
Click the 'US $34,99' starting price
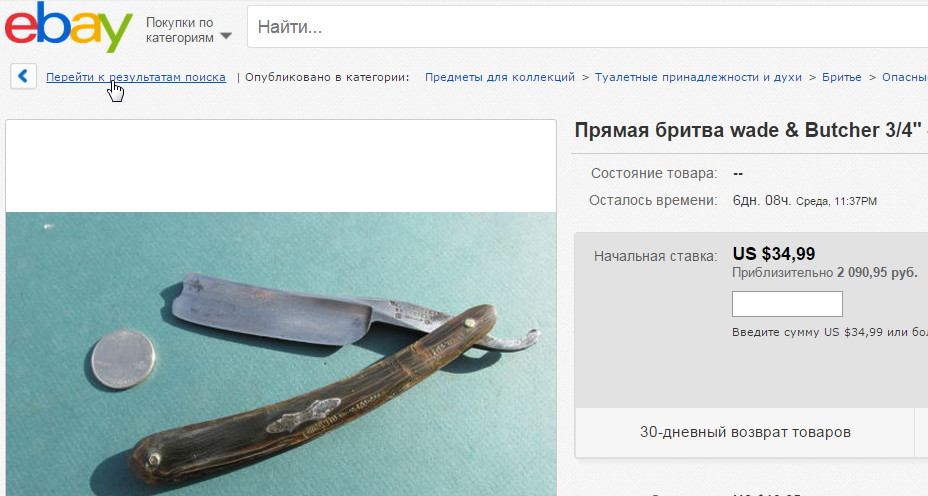click(774, 254)
